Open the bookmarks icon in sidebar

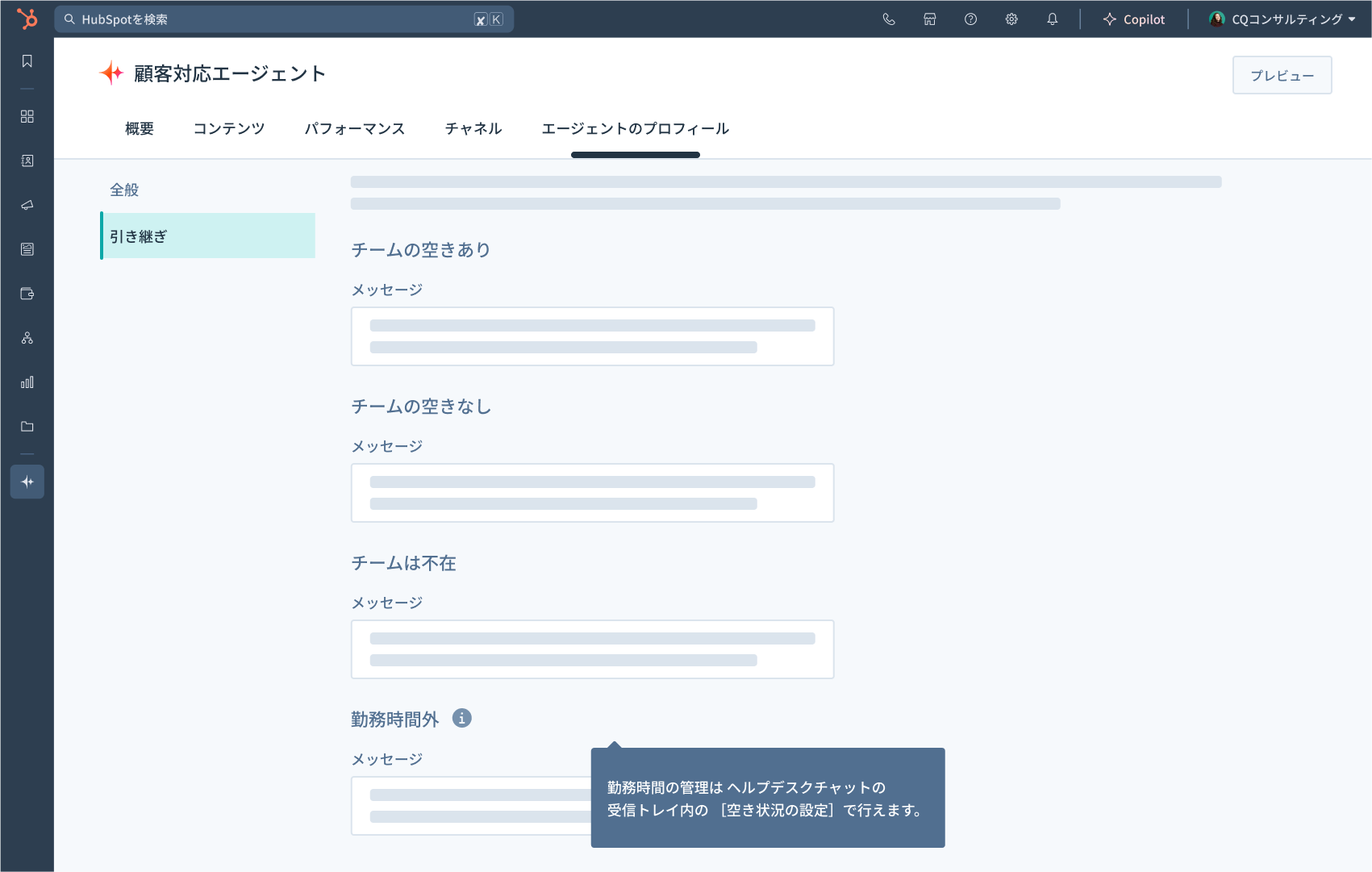tap(27, 61)
